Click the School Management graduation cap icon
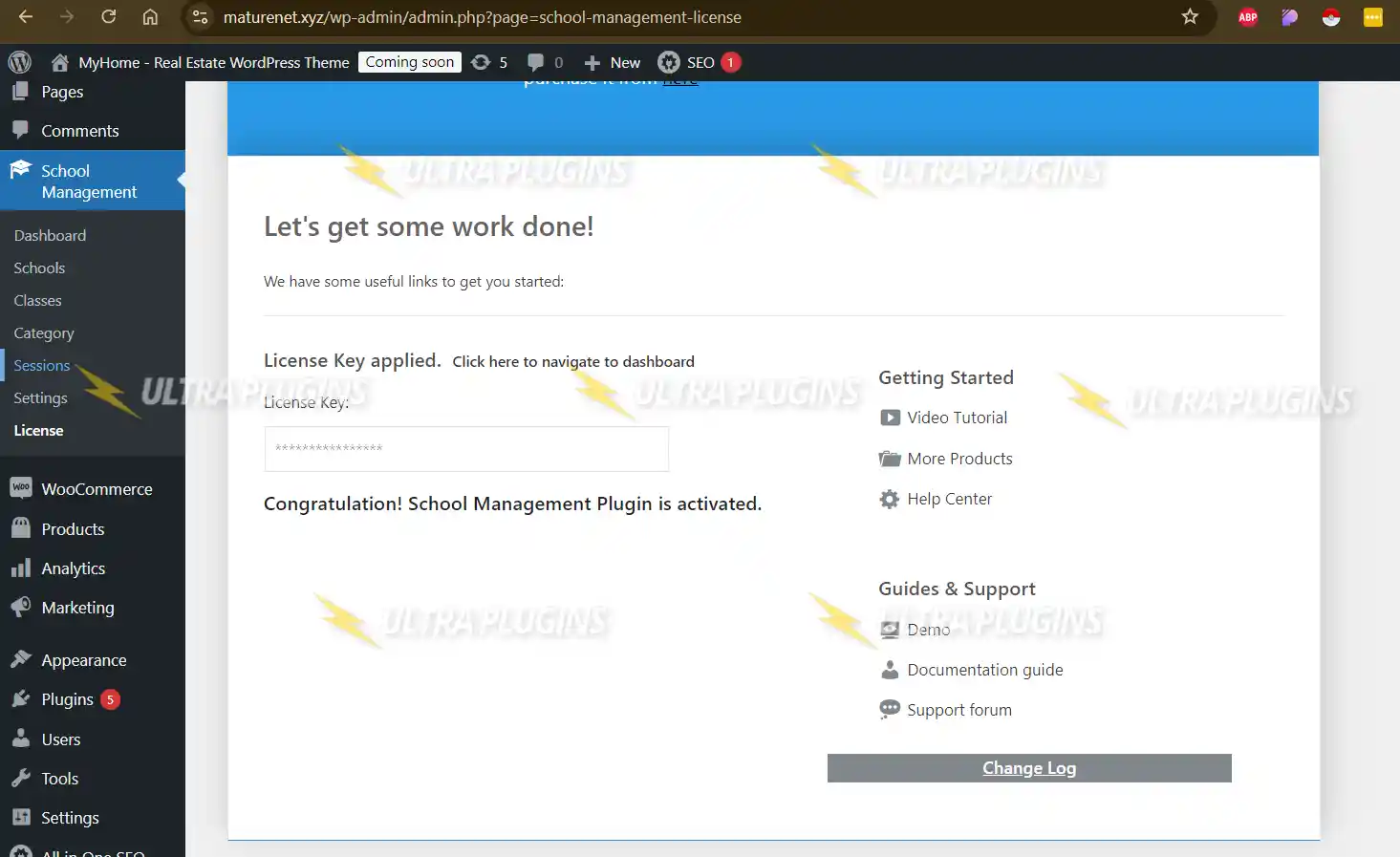The image size is (1400, 857). tap(21, 170)
